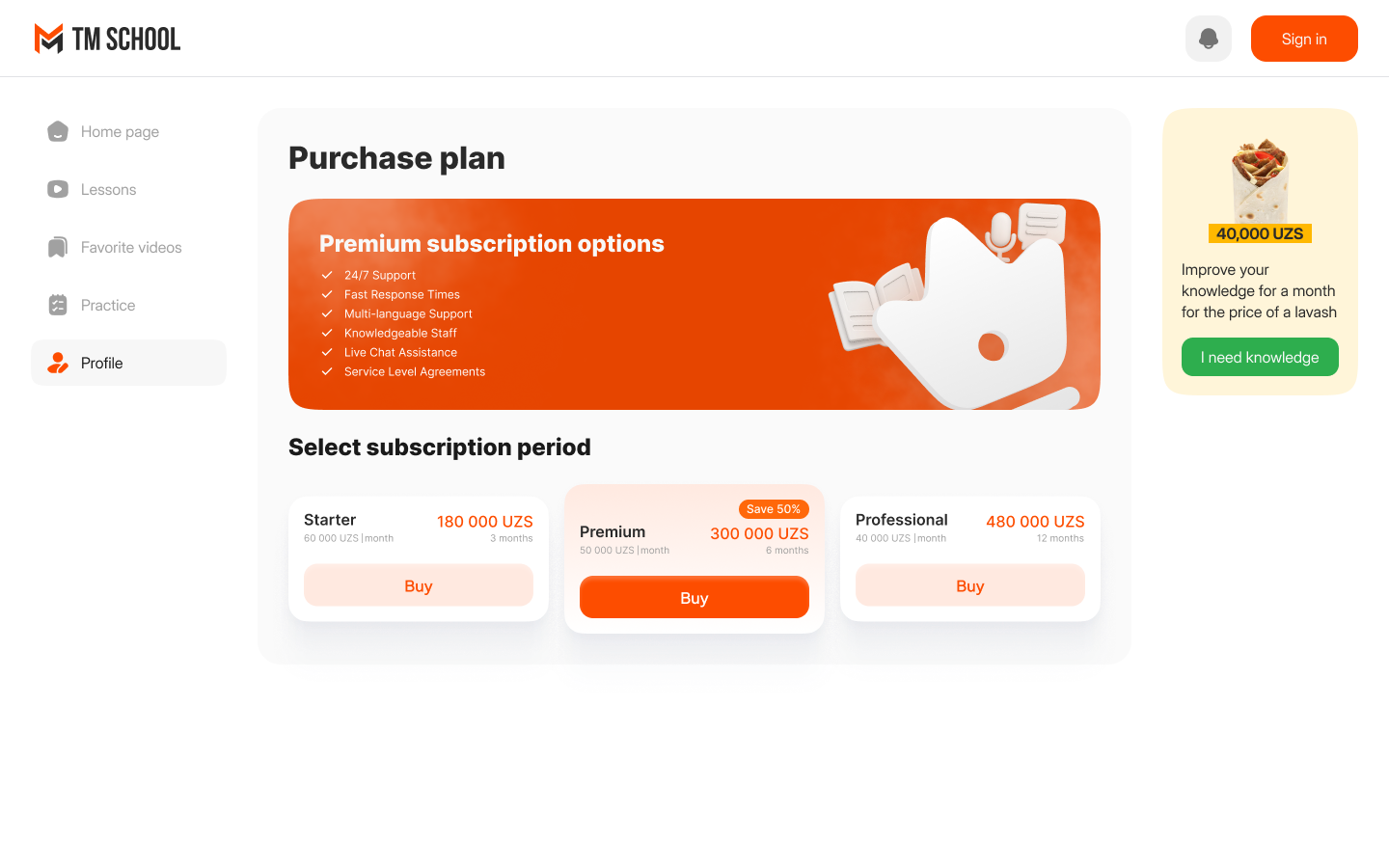Click the TM School logo

point(107,39)
